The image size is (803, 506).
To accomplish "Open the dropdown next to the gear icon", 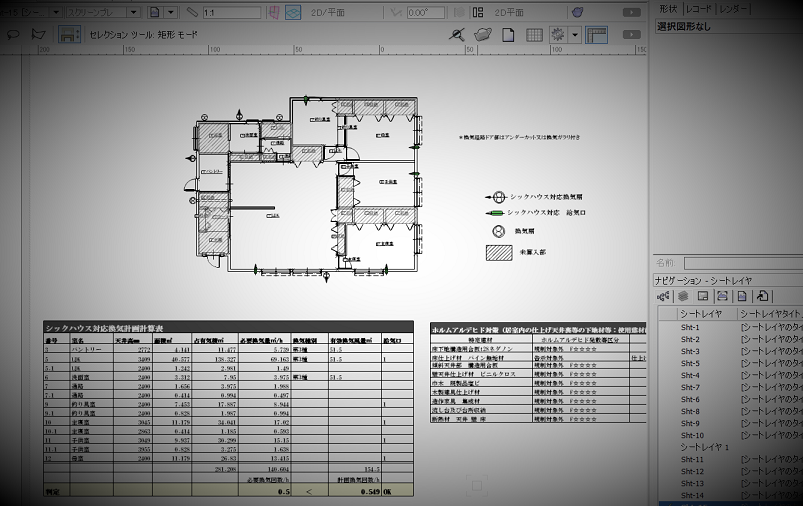I will coord(576,35).
